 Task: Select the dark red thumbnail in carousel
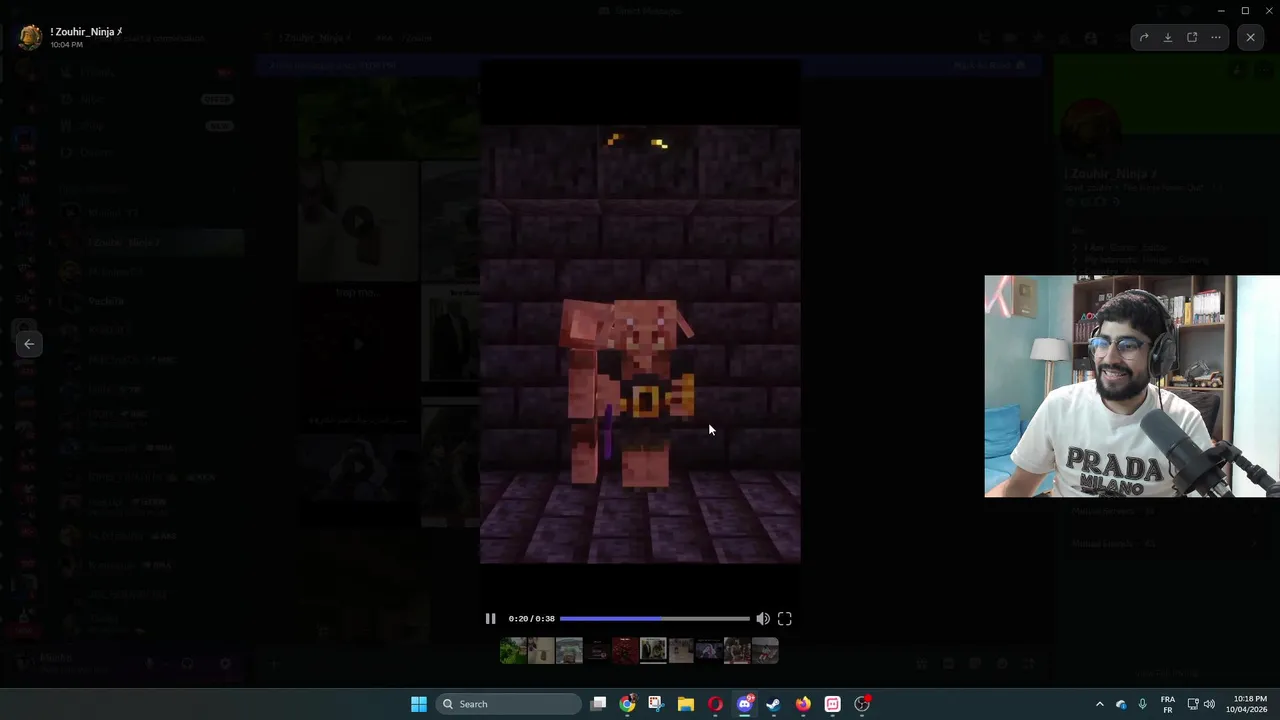tap(625, 651)
